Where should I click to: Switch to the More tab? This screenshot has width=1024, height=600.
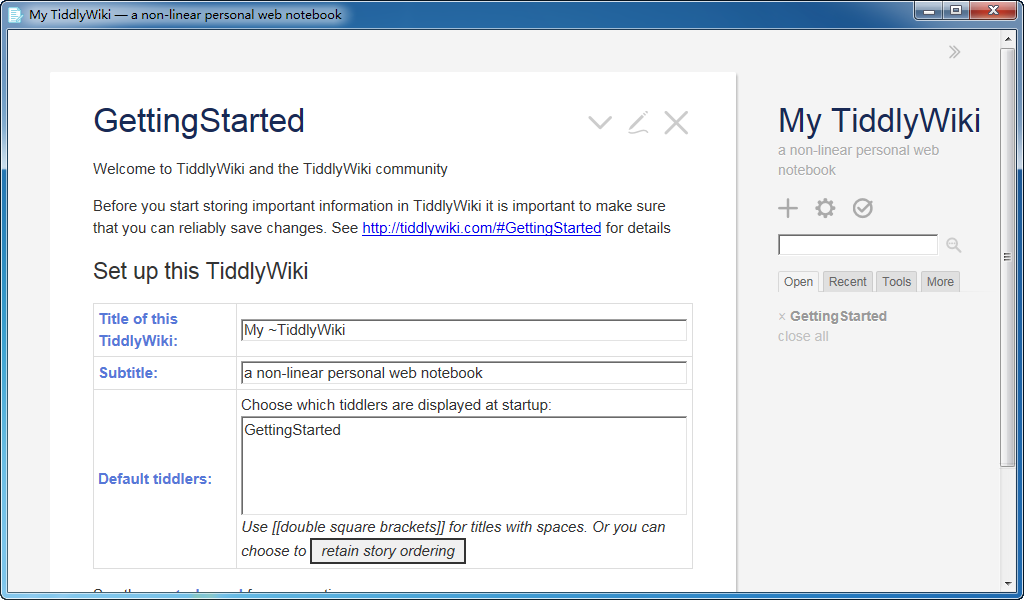click(x=940, y=281)
